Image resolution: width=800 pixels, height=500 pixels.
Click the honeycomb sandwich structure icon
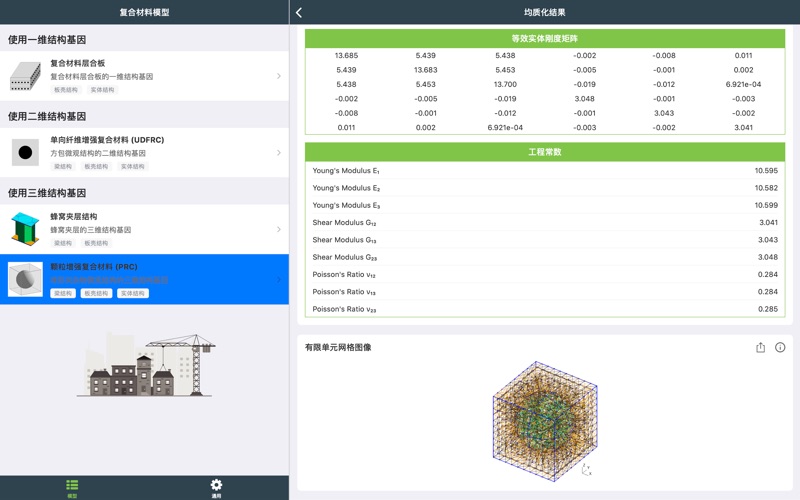pos(25,229)
